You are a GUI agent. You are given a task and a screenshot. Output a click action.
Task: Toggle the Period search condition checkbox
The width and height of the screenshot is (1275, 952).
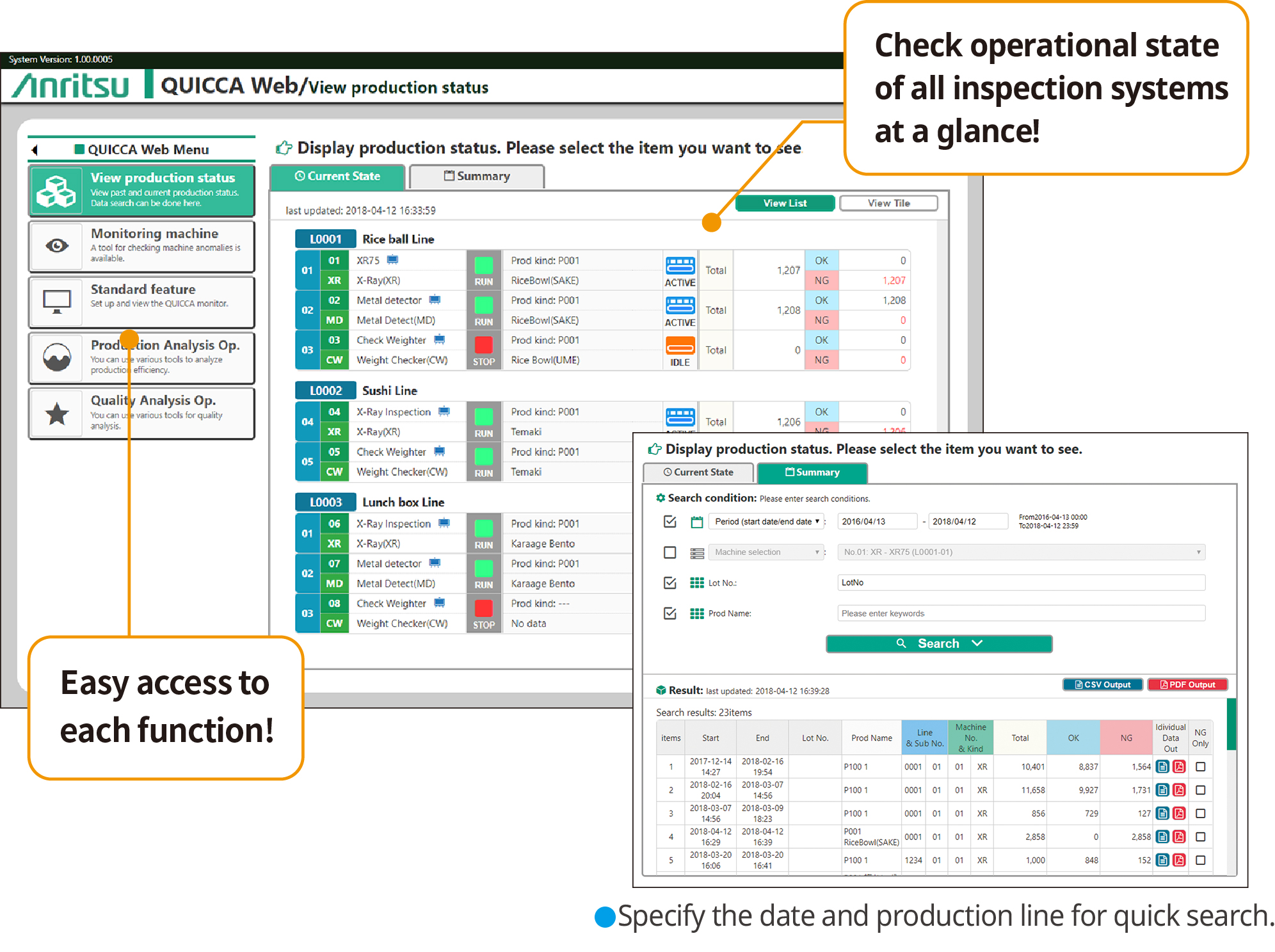click(x=670, y=521)
